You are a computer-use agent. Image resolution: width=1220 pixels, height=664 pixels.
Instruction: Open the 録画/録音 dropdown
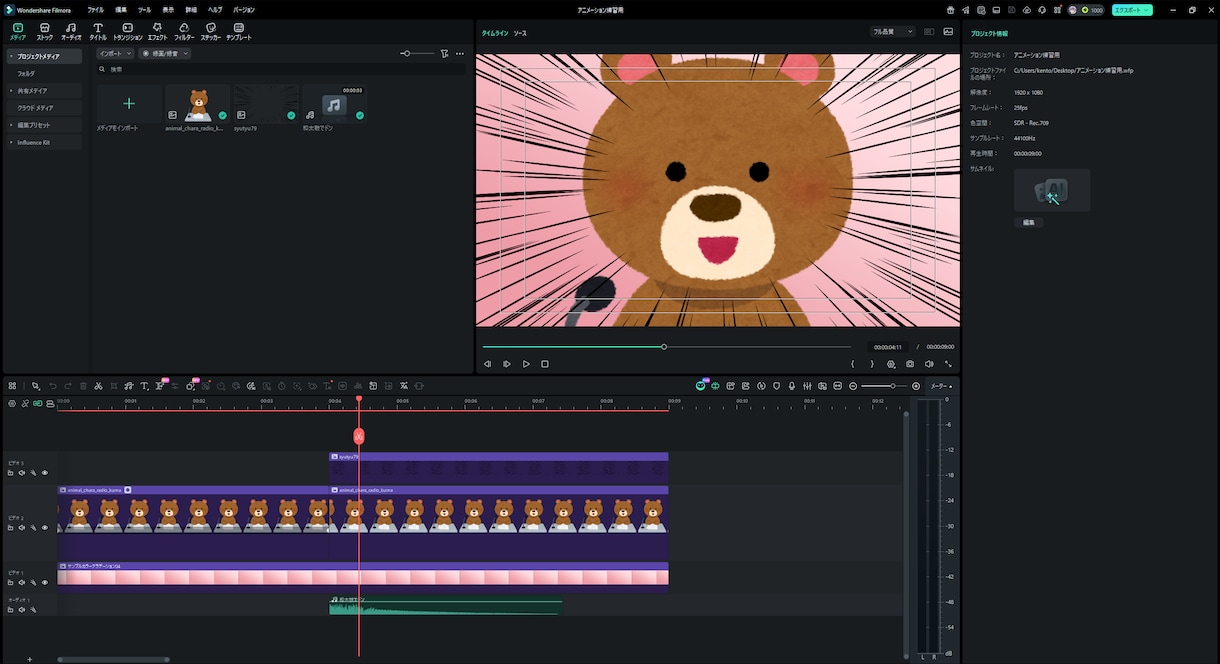pyautogui.click(x=165, y=53)
